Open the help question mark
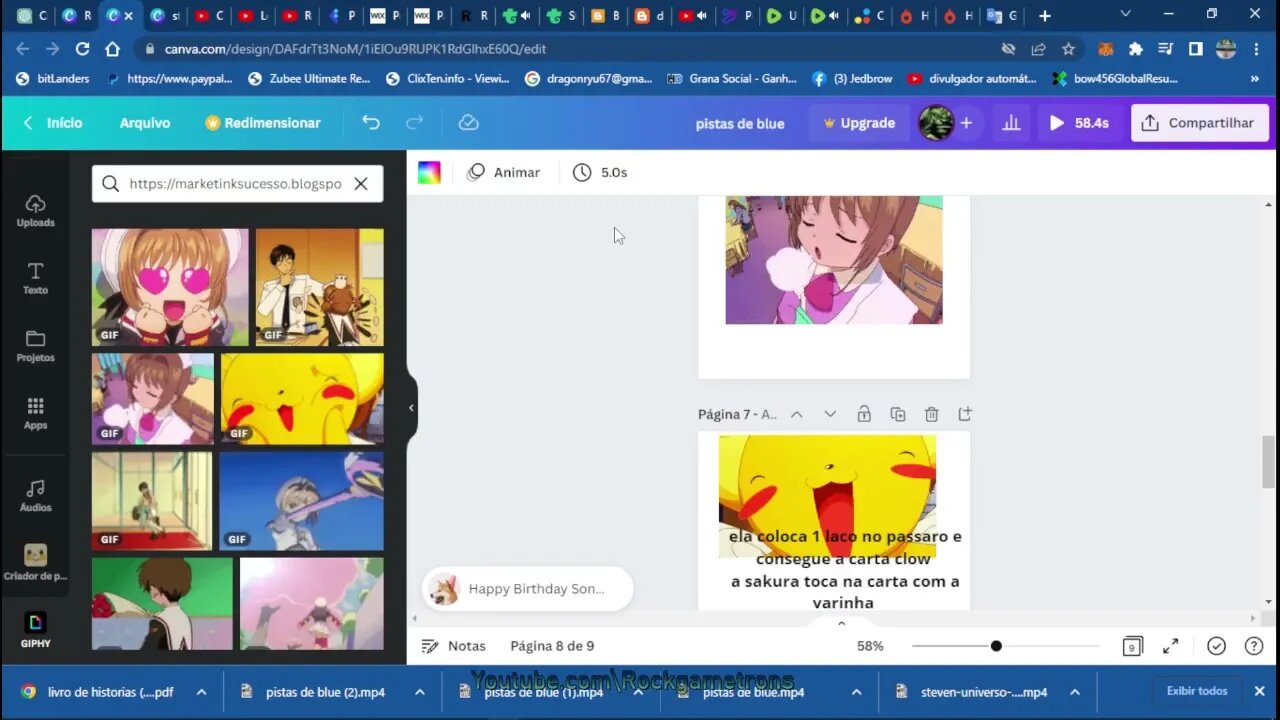The width and height of the screenshot is (1280, 720). 1254,646
